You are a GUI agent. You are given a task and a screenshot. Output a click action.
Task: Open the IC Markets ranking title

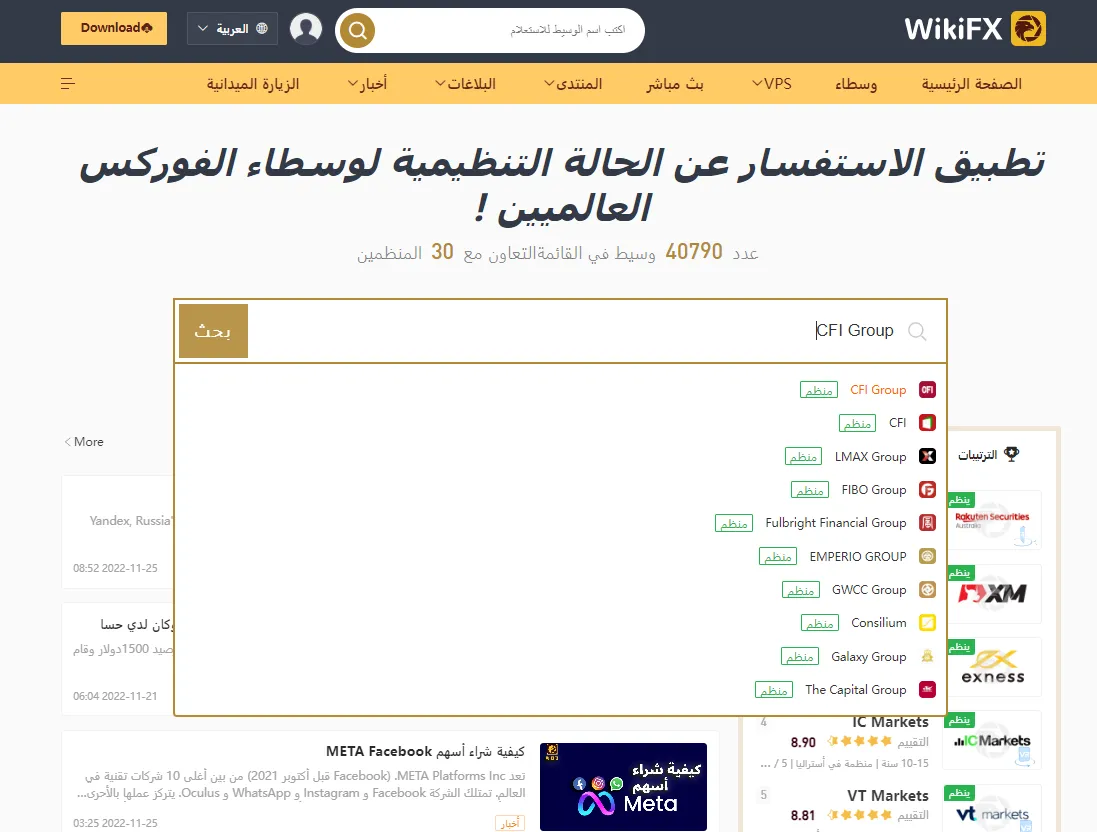pos(890,722)
